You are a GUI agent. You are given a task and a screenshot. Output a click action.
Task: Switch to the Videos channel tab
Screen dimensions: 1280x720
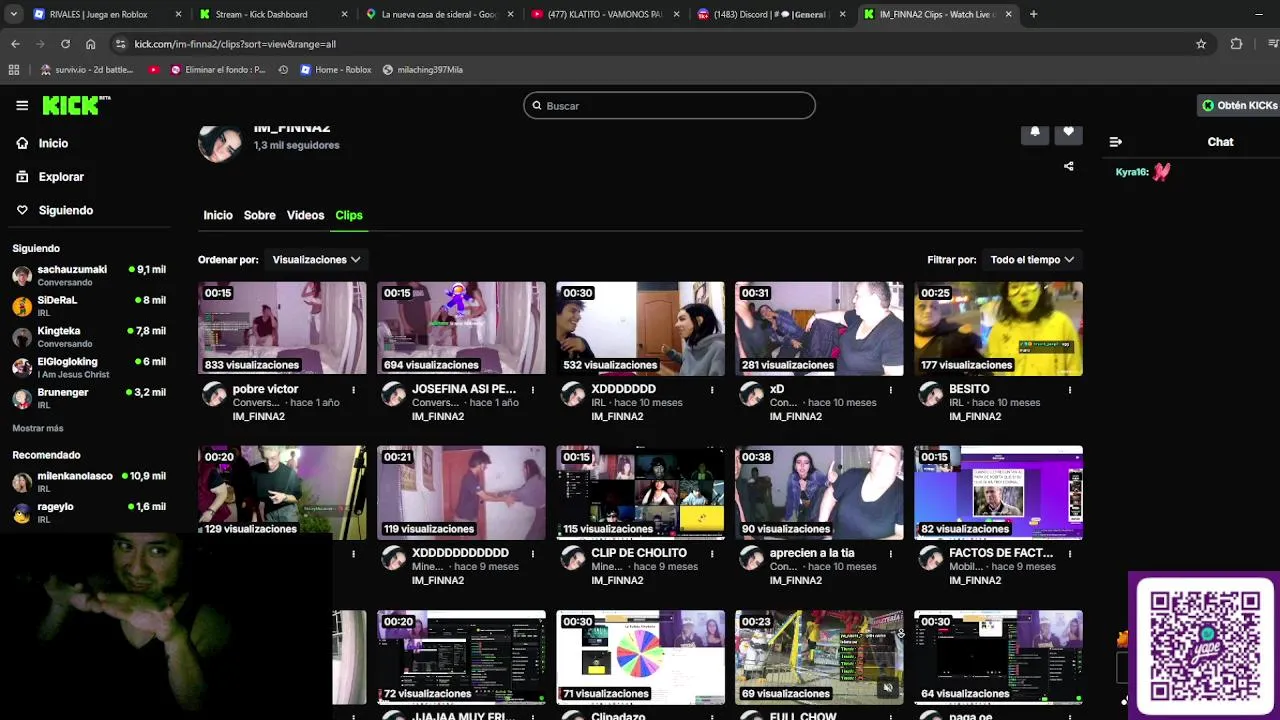coord(305,215)
